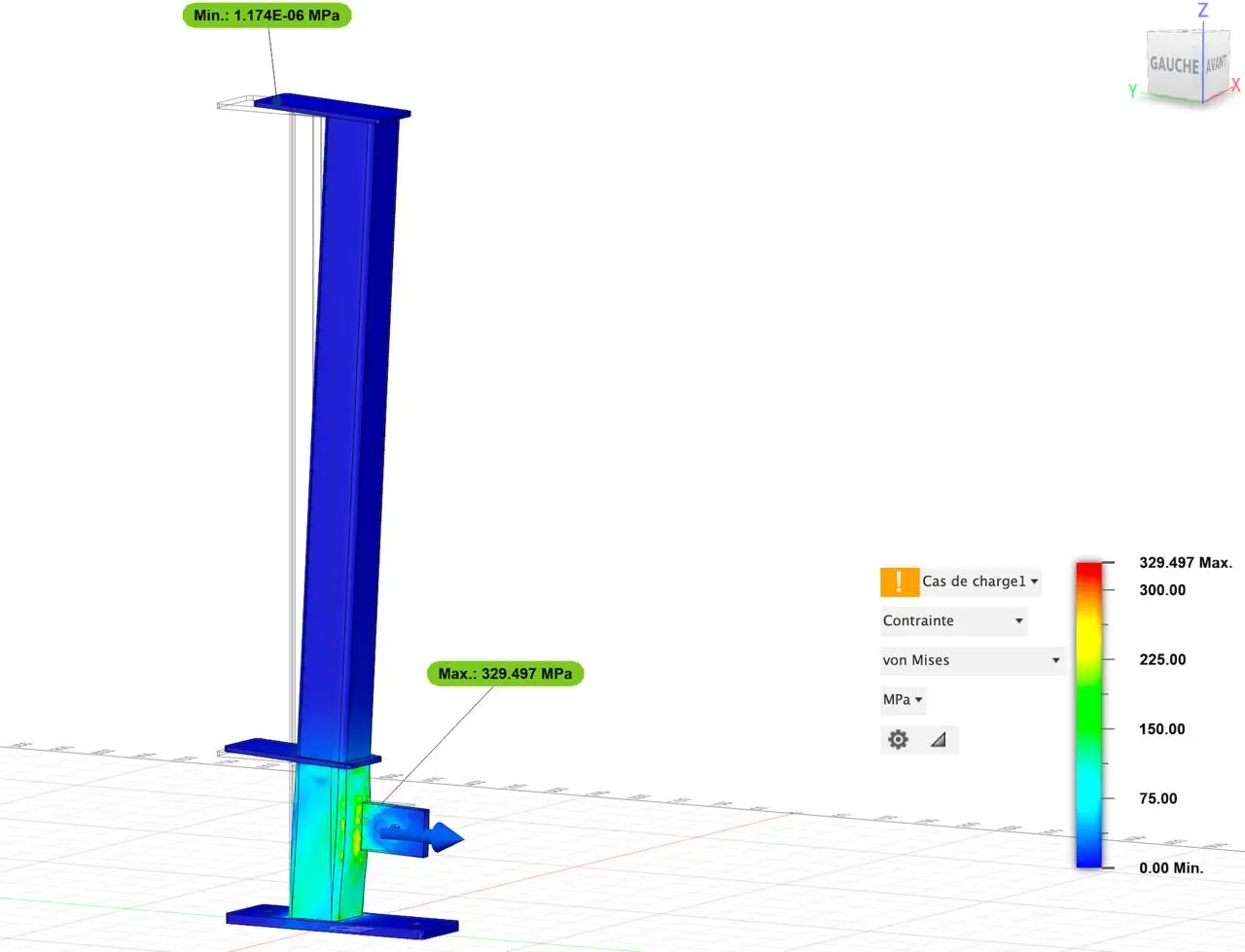1245x952 pixels.
Task: Open legend options with the gear icon
Action: point(898,740)
